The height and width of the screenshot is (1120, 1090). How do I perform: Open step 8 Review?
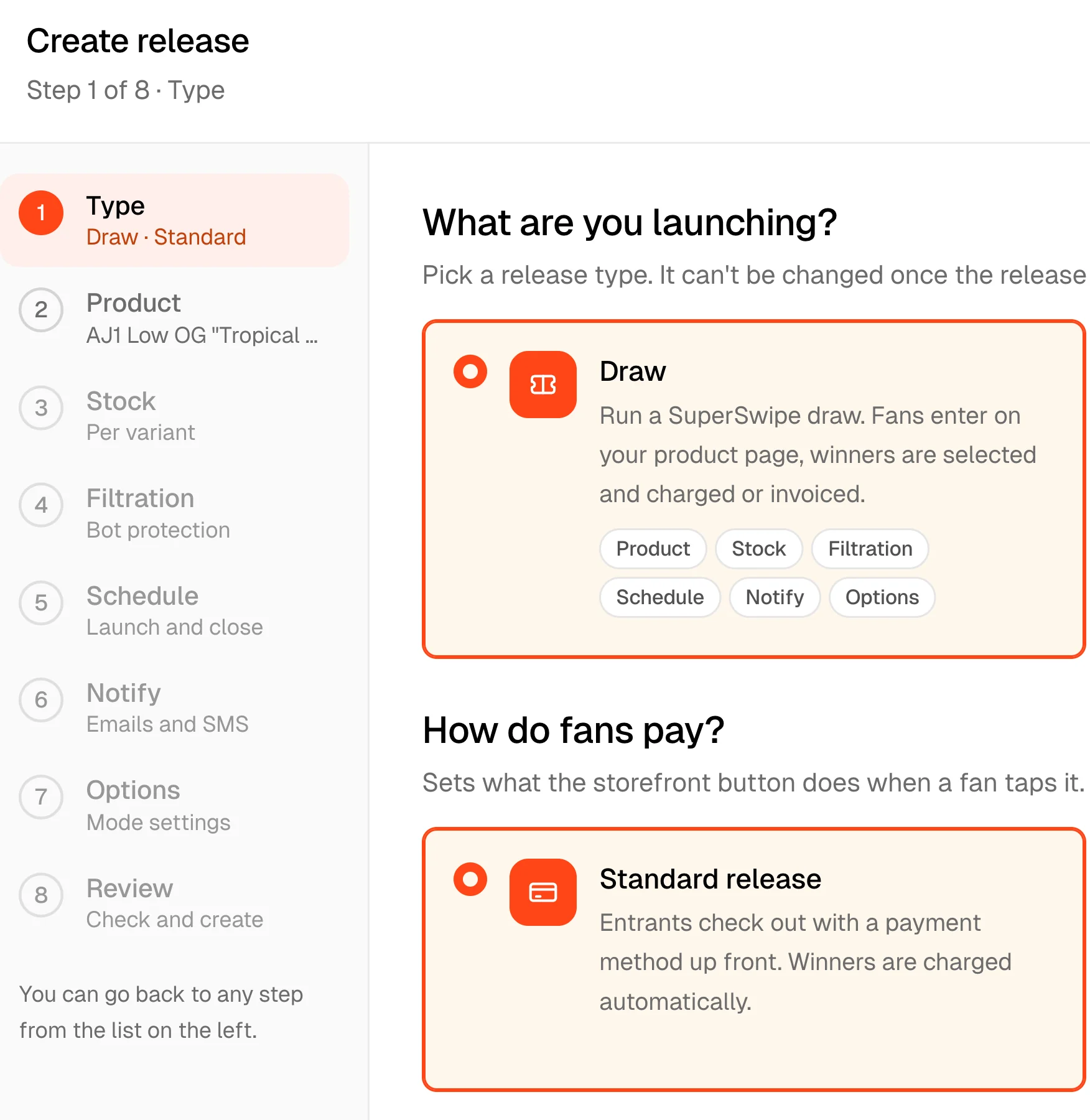coord(175,903)
